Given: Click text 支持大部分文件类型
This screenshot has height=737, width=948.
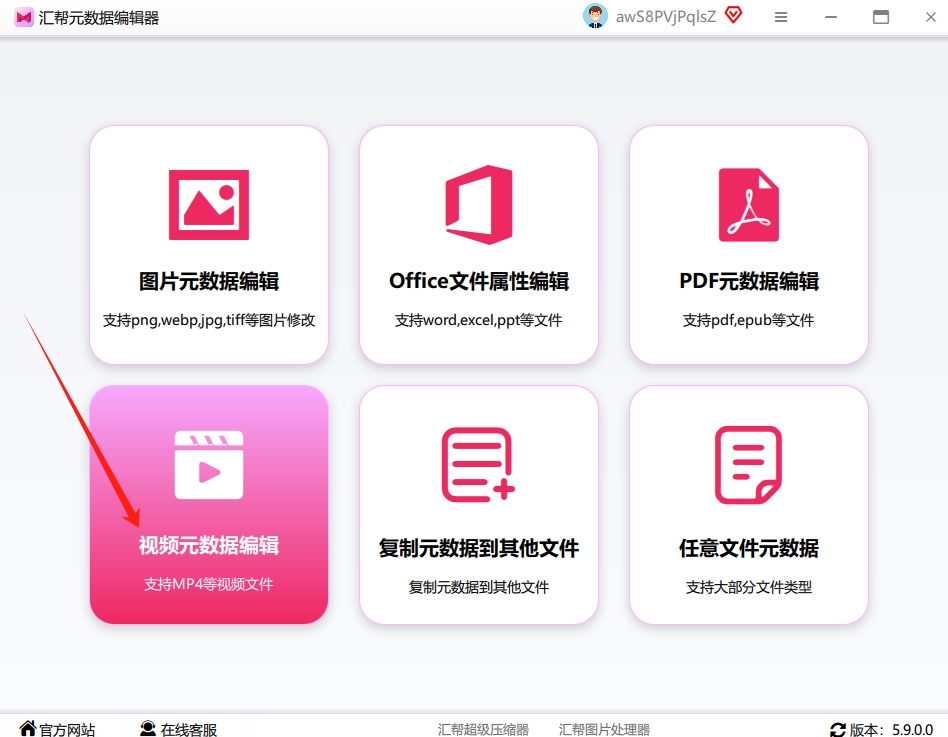Looking at the screenshot, I should point(748,587).
